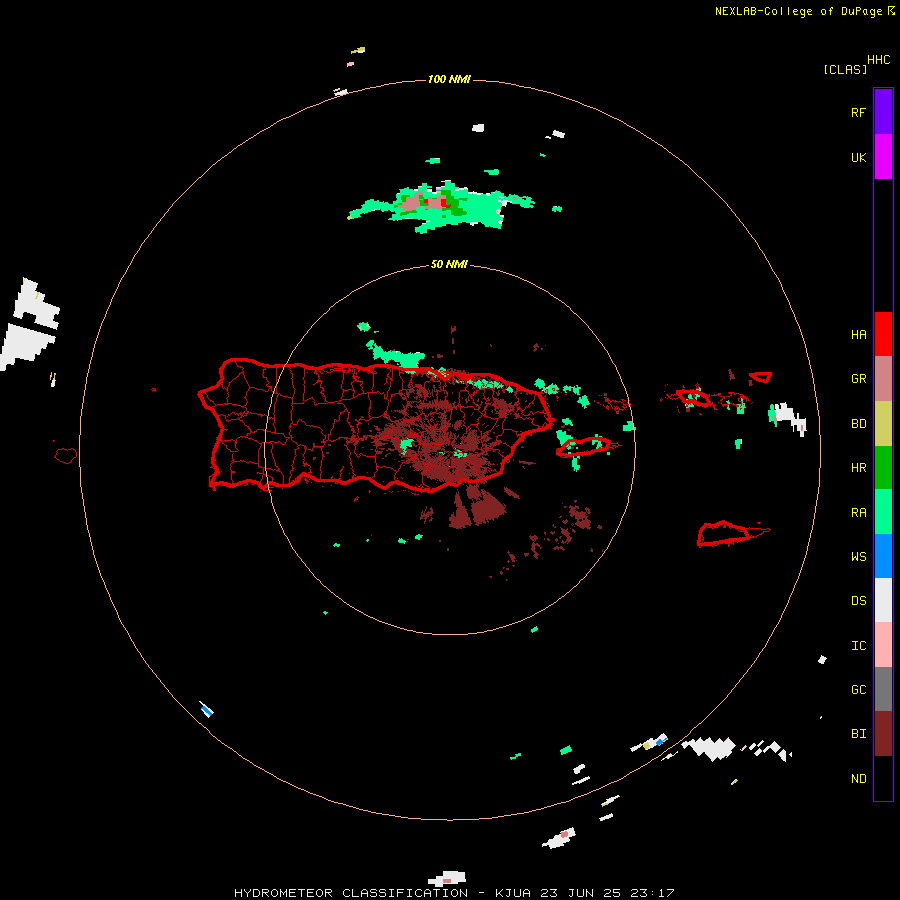Select the BD yellow legend block
The image size is (900, 900).
(883, 423)
